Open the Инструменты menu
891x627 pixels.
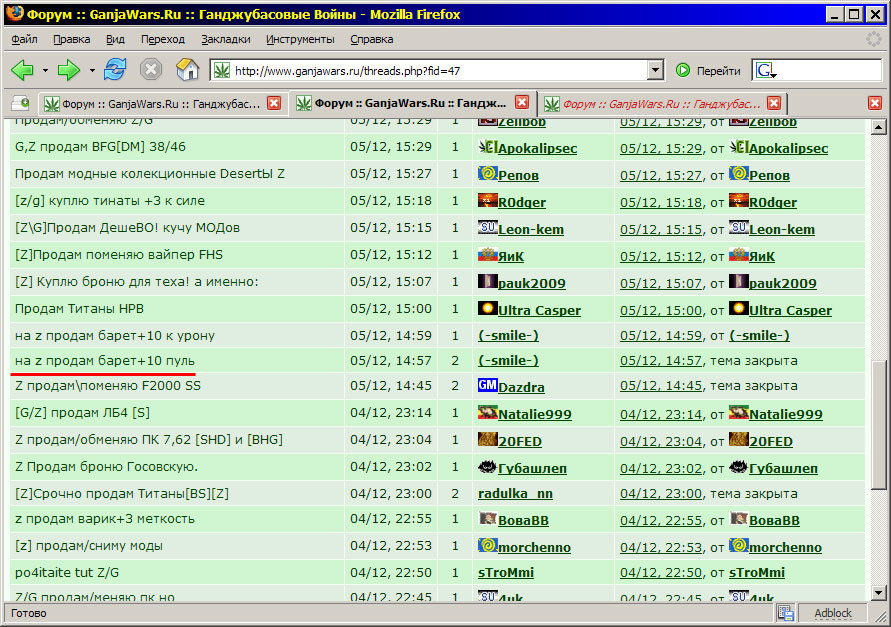pos(300,39)
